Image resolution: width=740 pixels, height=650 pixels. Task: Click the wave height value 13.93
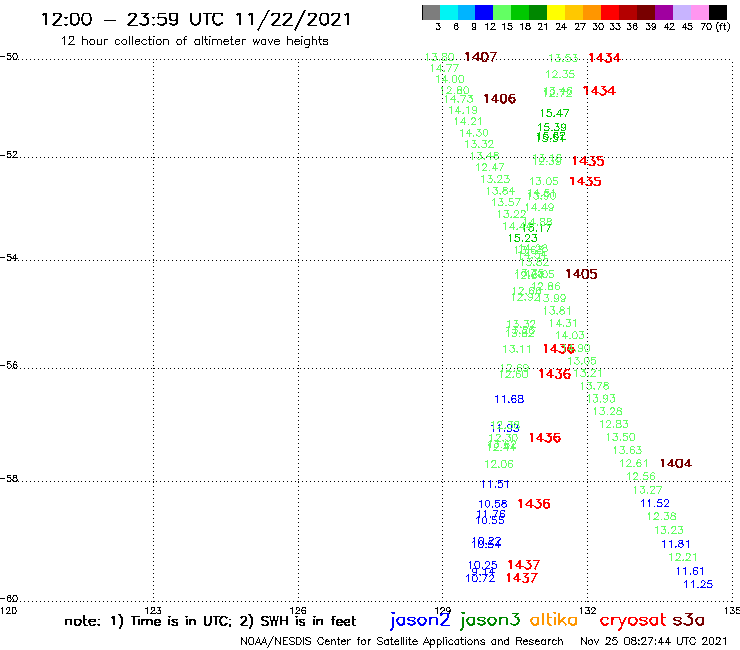[601, 399]
